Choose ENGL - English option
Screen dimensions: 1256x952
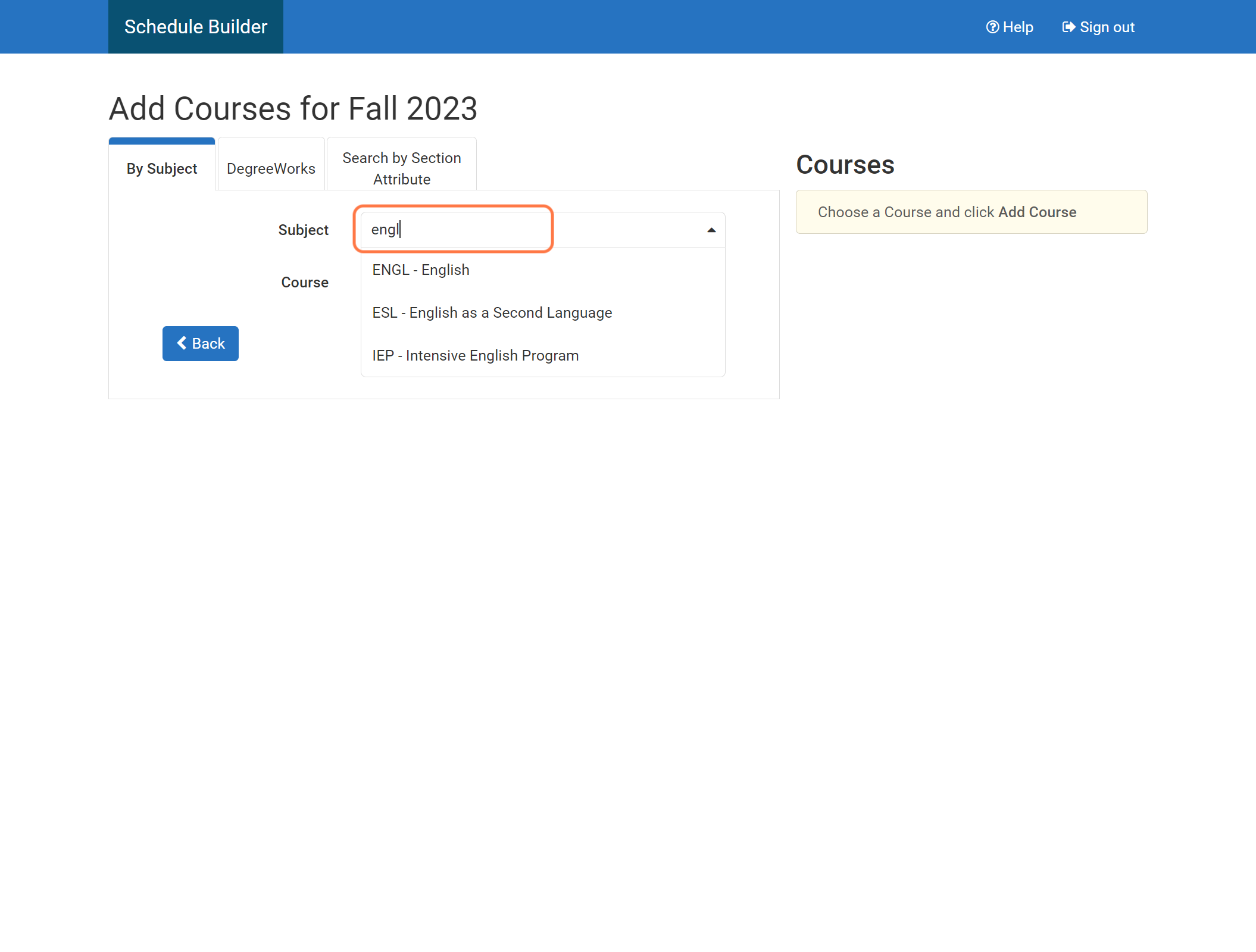coord(543,270)
